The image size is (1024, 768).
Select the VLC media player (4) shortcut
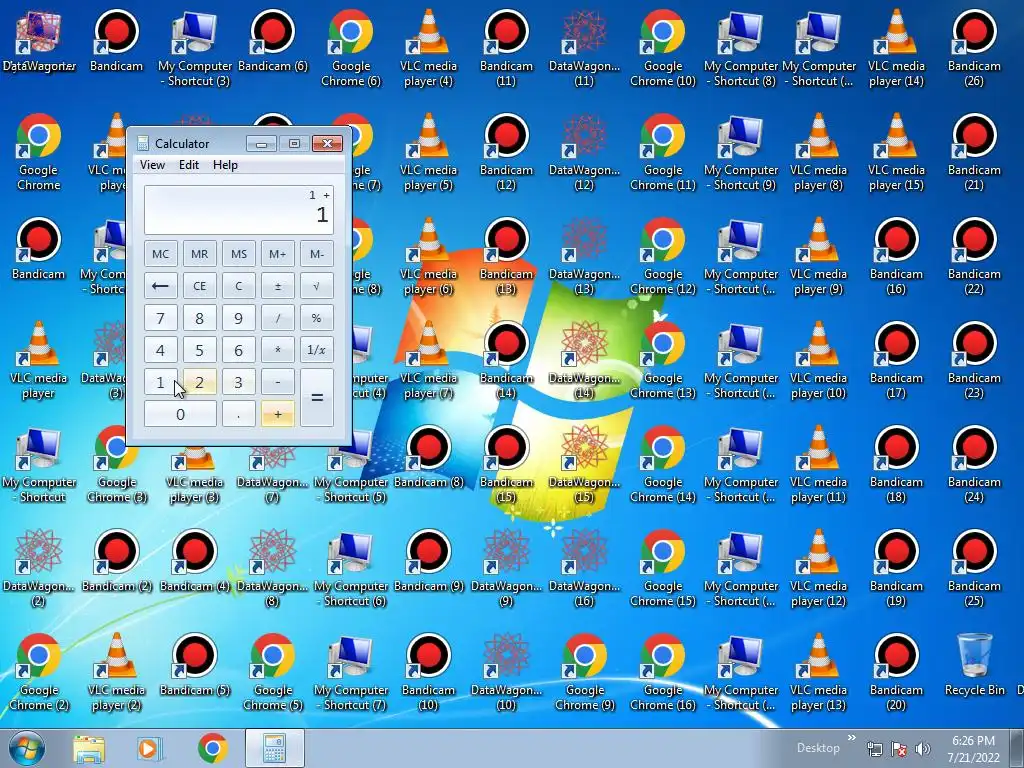coord(428,49)
